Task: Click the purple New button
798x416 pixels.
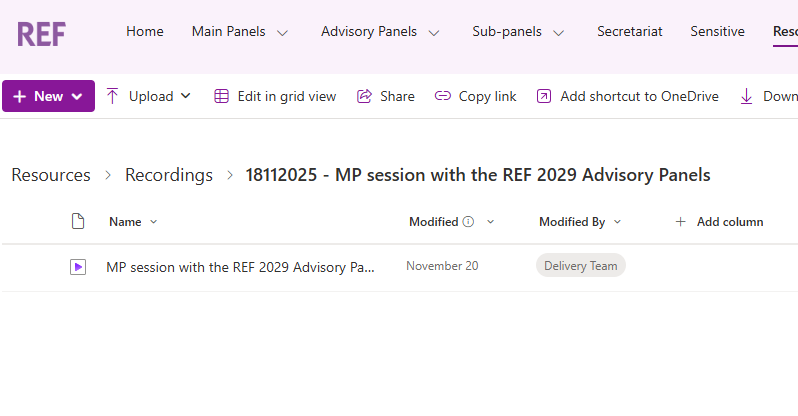Action: [48, 96]
